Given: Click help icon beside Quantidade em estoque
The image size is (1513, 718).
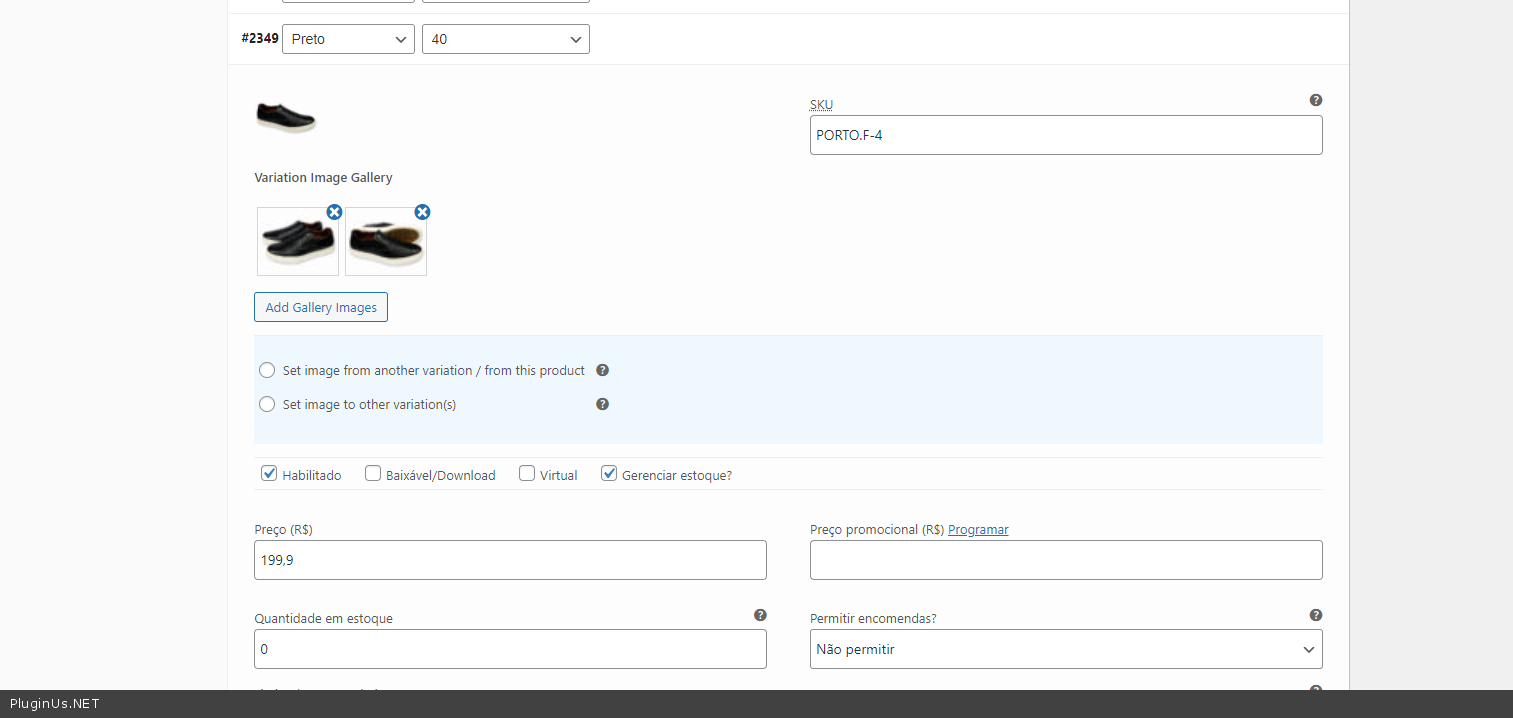Looking at the screenshot, I should [760, 615].
